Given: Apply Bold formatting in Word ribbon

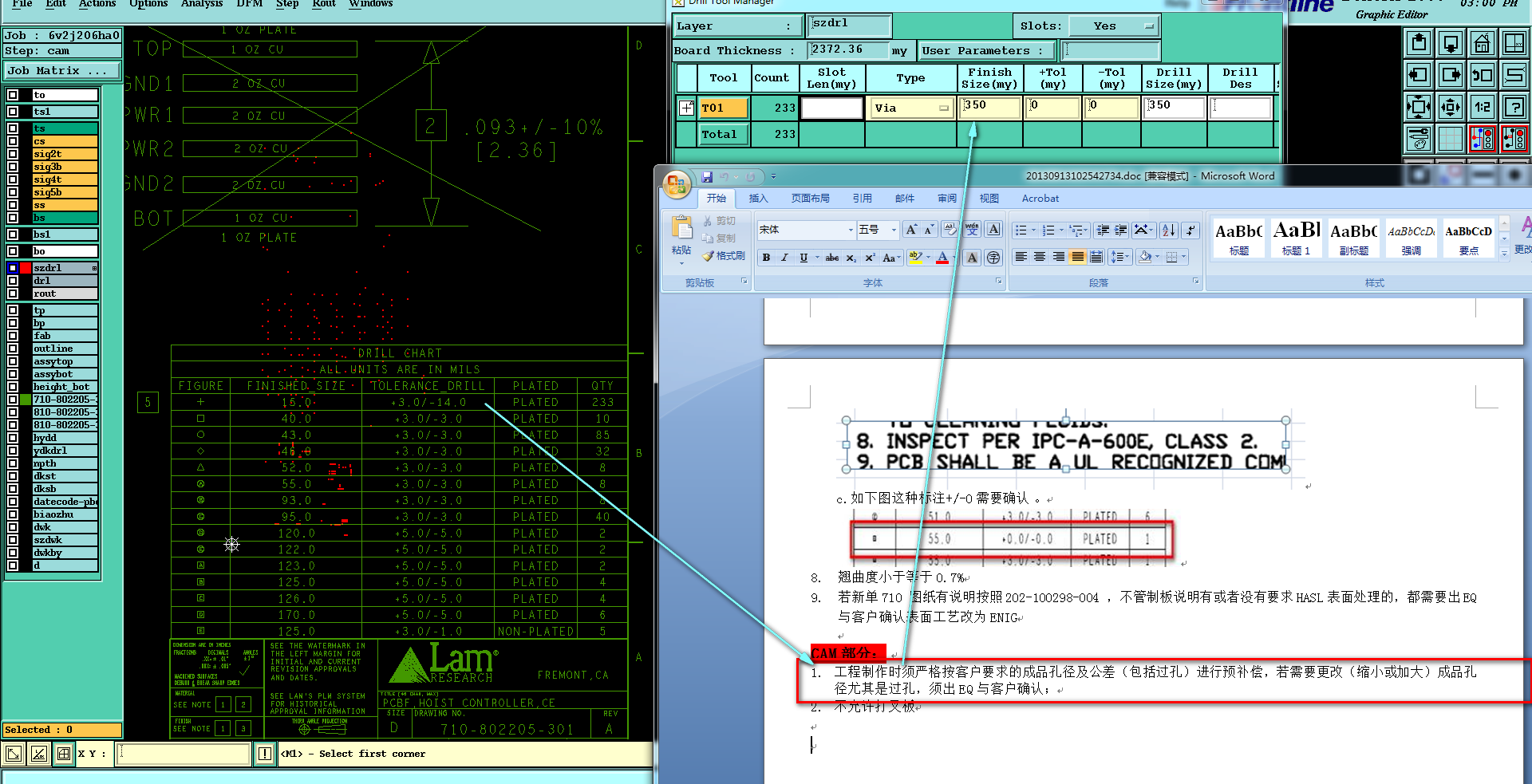Looking at the screenshot, I should click(x=766, y=258).
